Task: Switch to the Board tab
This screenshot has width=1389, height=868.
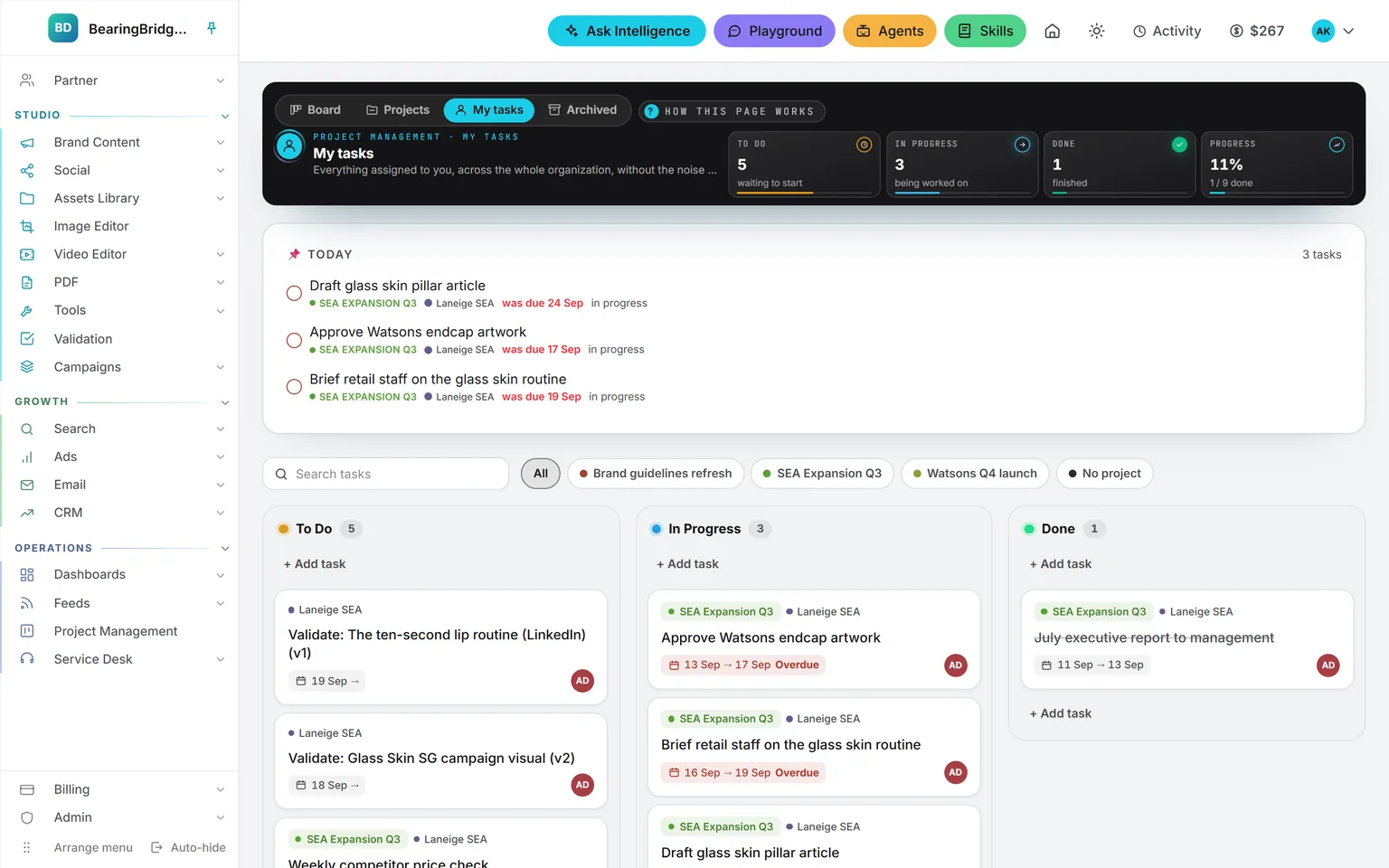Action: 315,110
